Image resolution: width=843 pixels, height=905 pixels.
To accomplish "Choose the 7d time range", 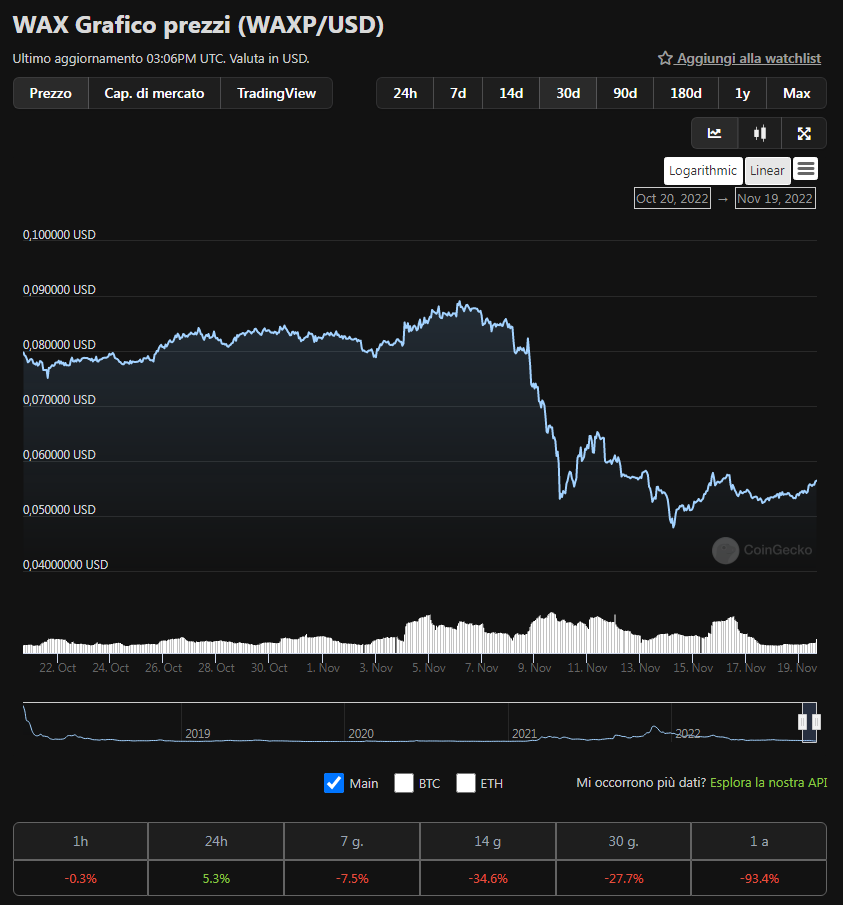I will 458,93.
